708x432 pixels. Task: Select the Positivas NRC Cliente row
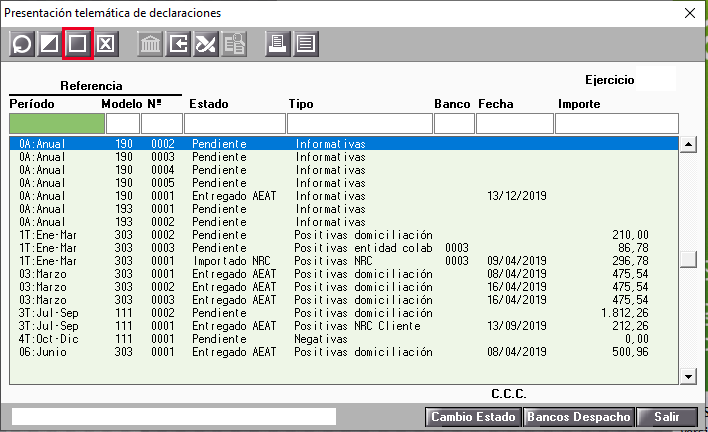[x=344, y=326]
